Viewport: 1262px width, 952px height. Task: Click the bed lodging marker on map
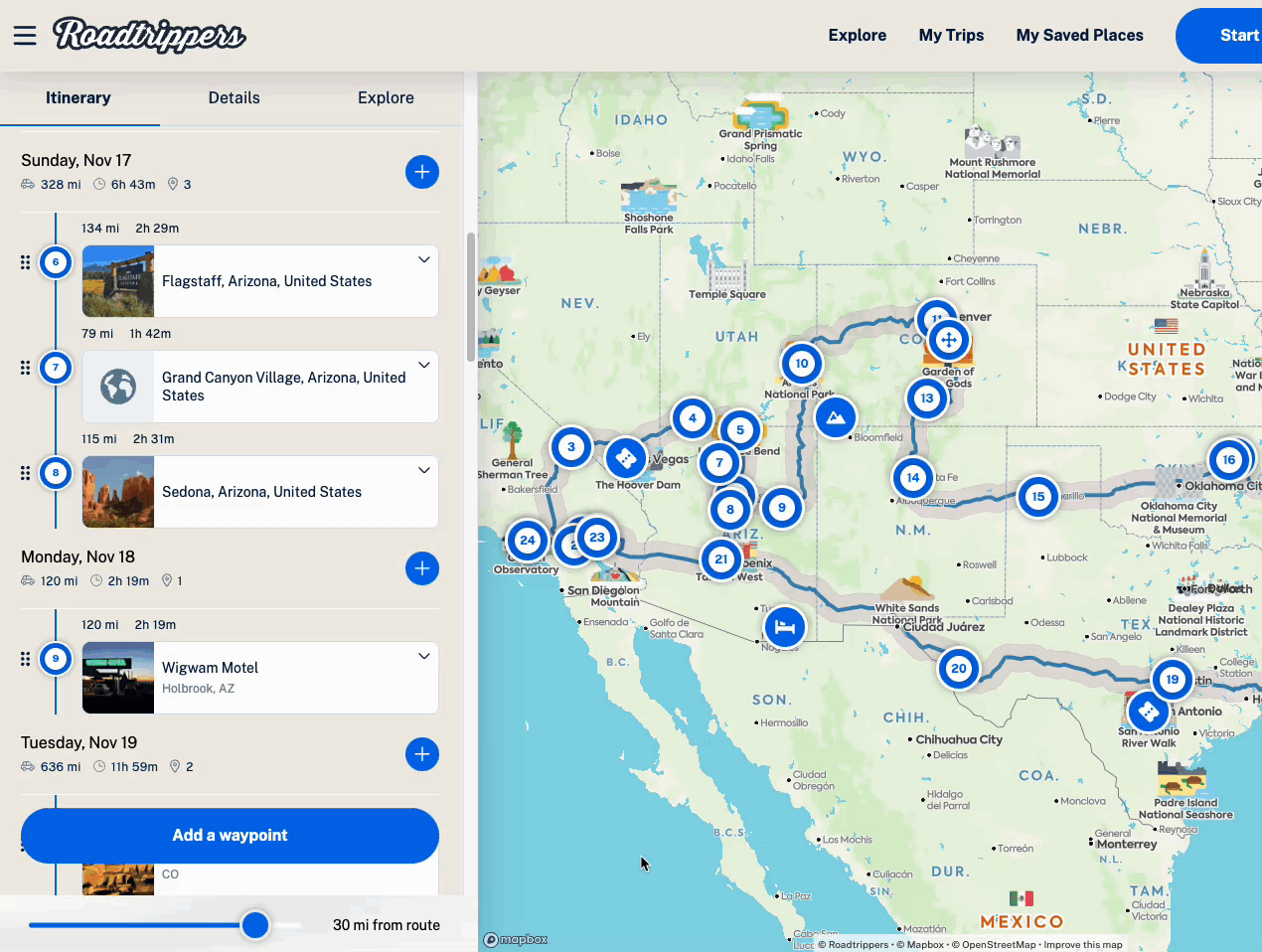pos(785,627)
